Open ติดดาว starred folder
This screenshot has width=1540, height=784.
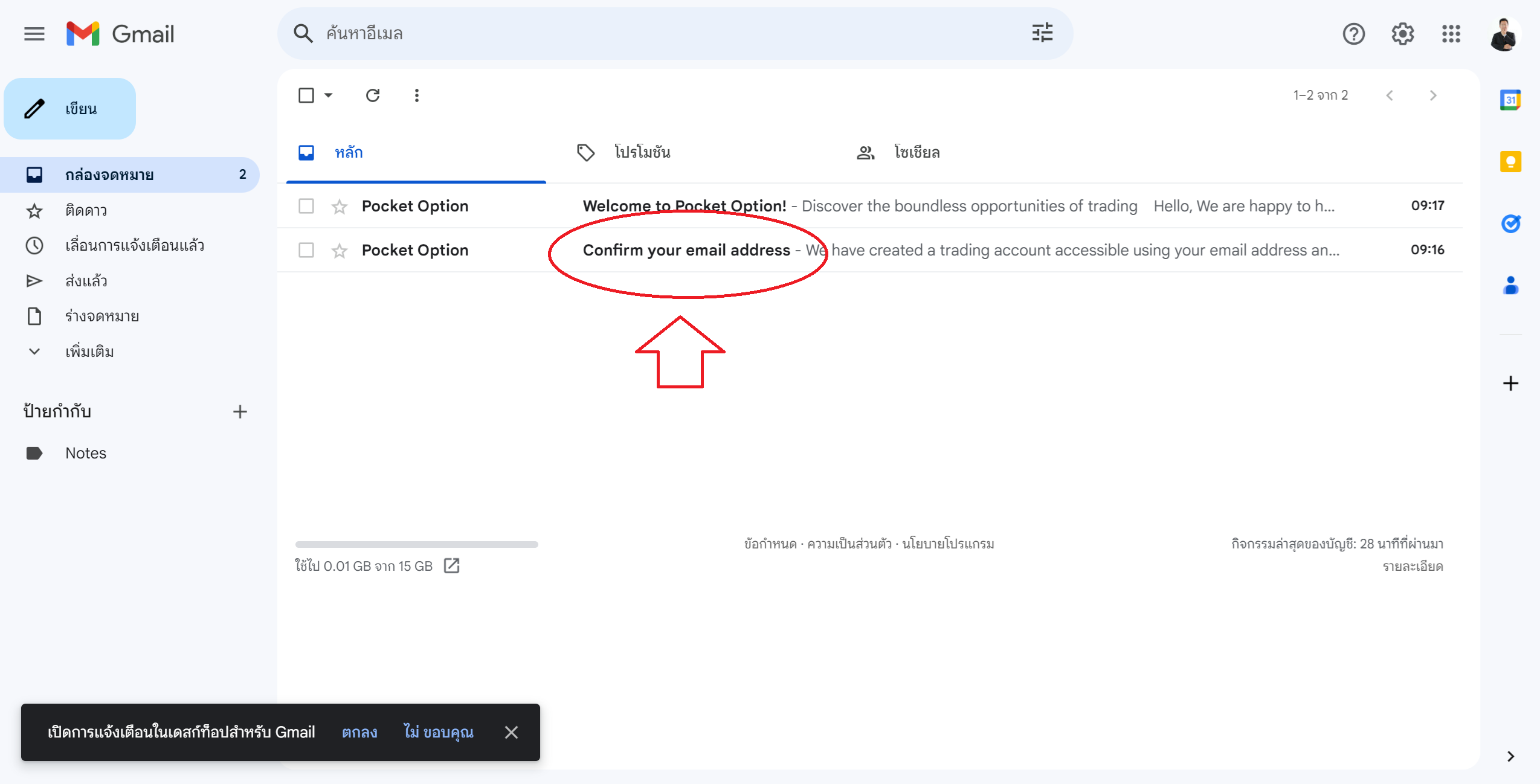(130, 210)
